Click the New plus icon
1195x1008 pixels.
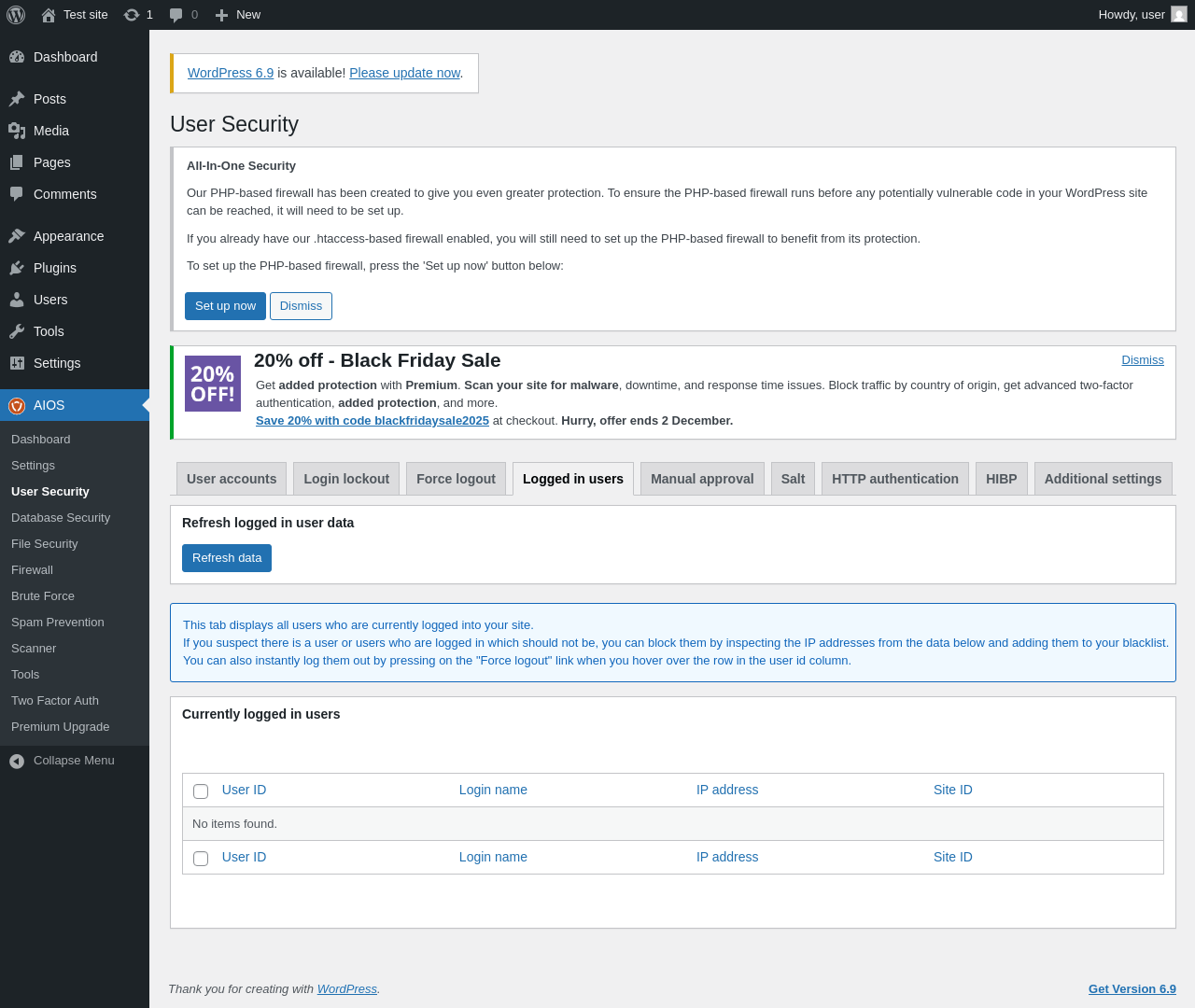[x=221, y=15]
